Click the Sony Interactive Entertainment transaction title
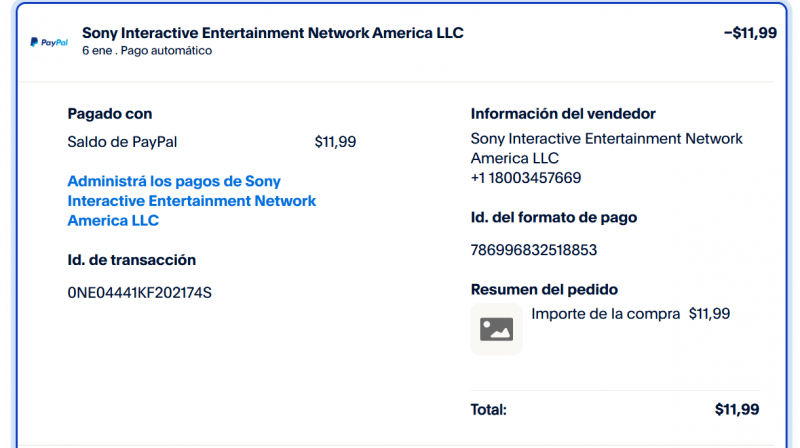Image resolution: width=800 pixels, height=448 pixels. pos(272,33)
